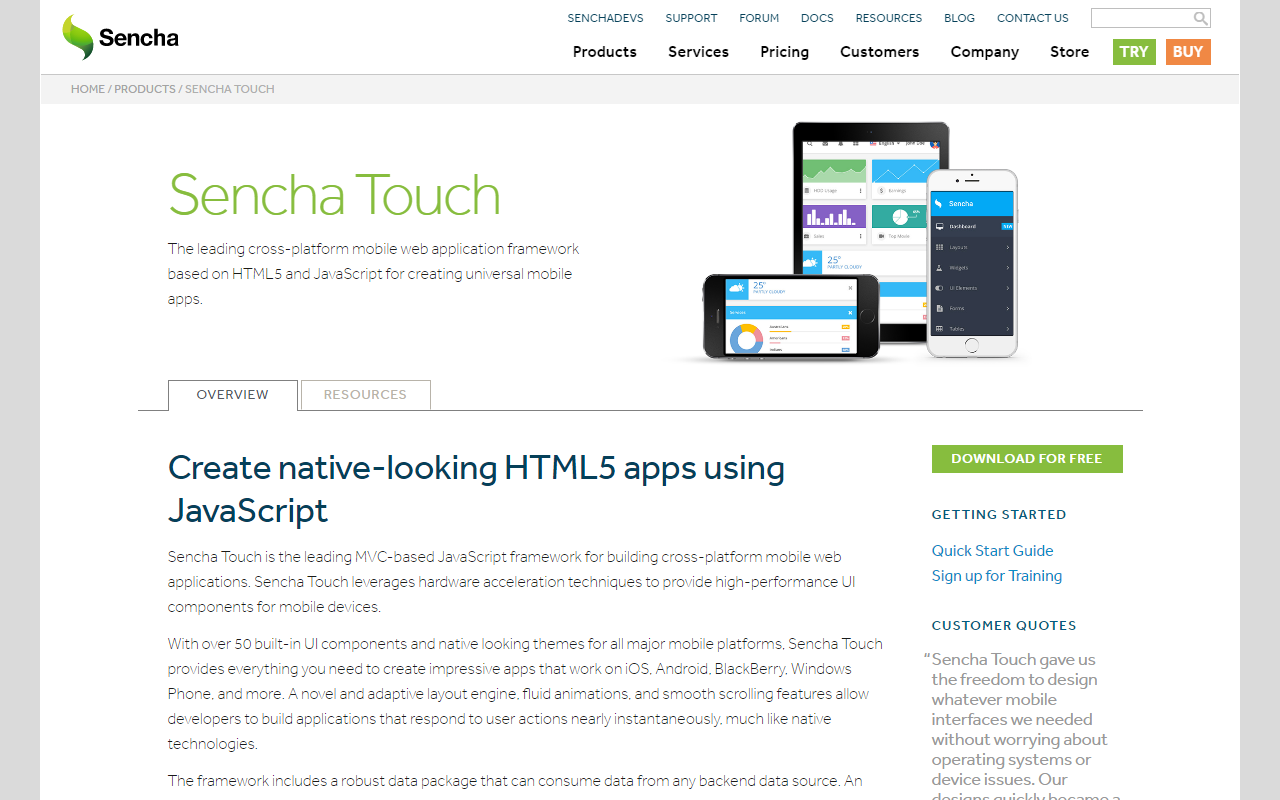
Task: Open the Customers menu
Action: (x=879, y=52)
